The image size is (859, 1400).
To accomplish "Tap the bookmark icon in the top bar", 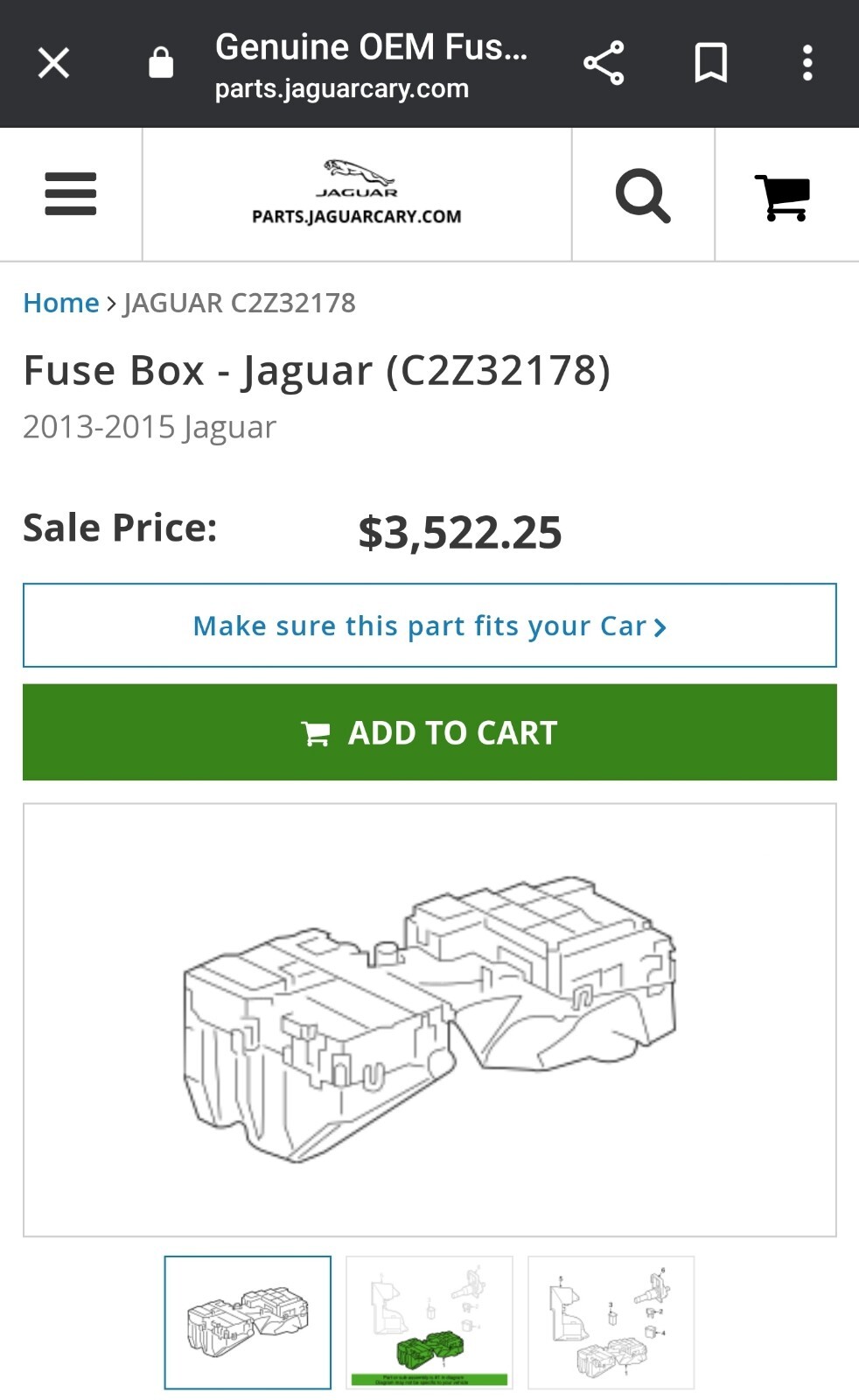I will [710, 62].
